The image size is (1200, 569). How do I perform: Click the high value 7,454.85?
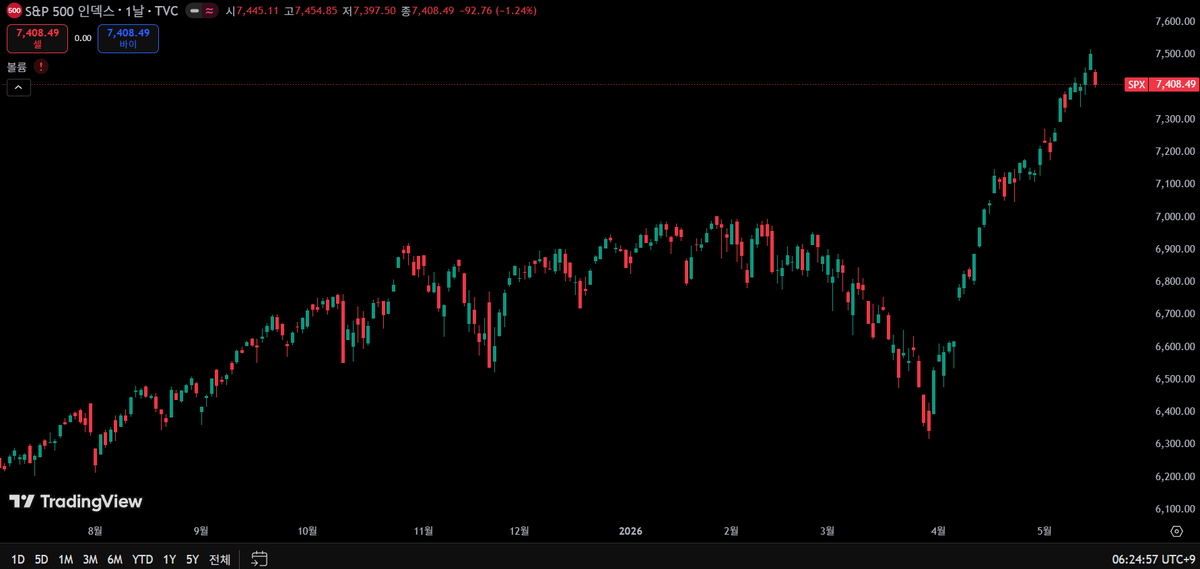coord(314,11)
